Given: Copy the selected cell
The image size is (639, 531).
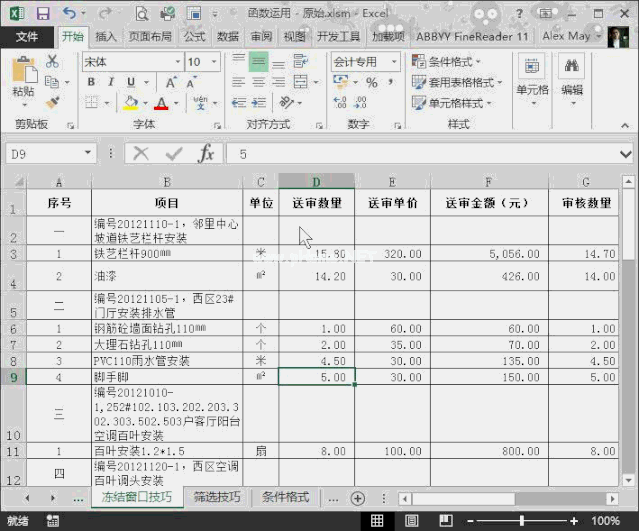Looking at the screenshot, I should [52, 82].
